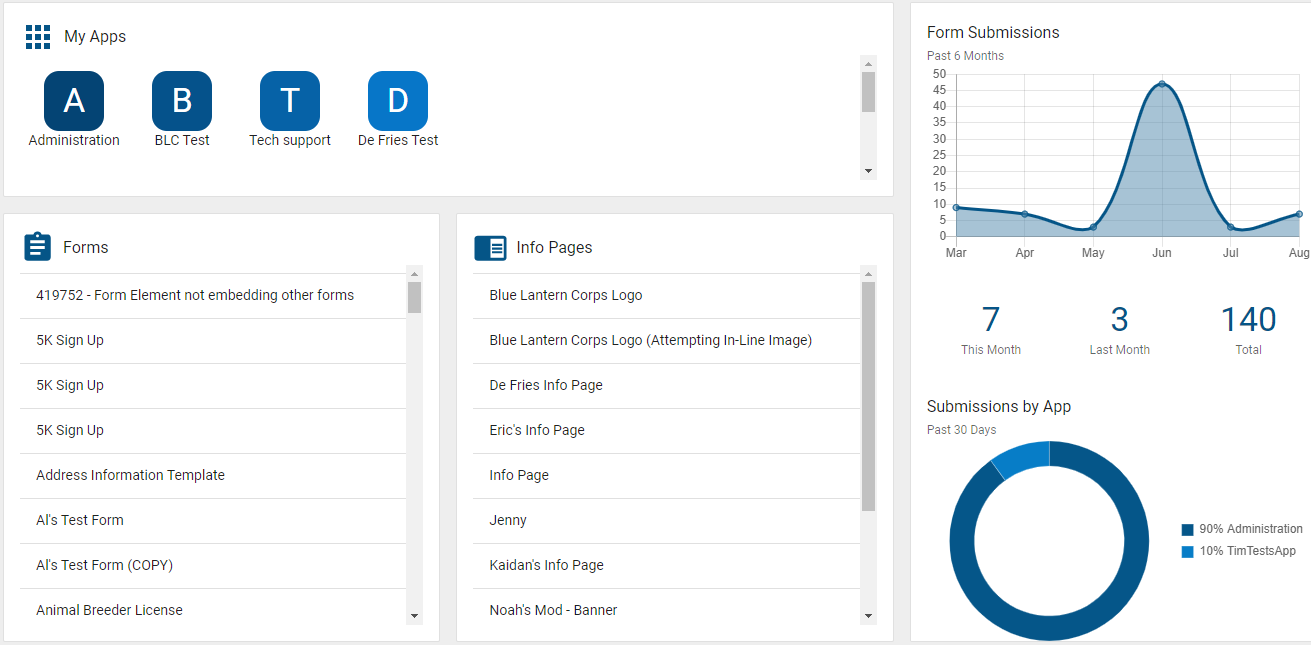Viewport: 1311px width, 645px height.
Task: Open Al's Test Form (COPY)
Action: point(213,566)
